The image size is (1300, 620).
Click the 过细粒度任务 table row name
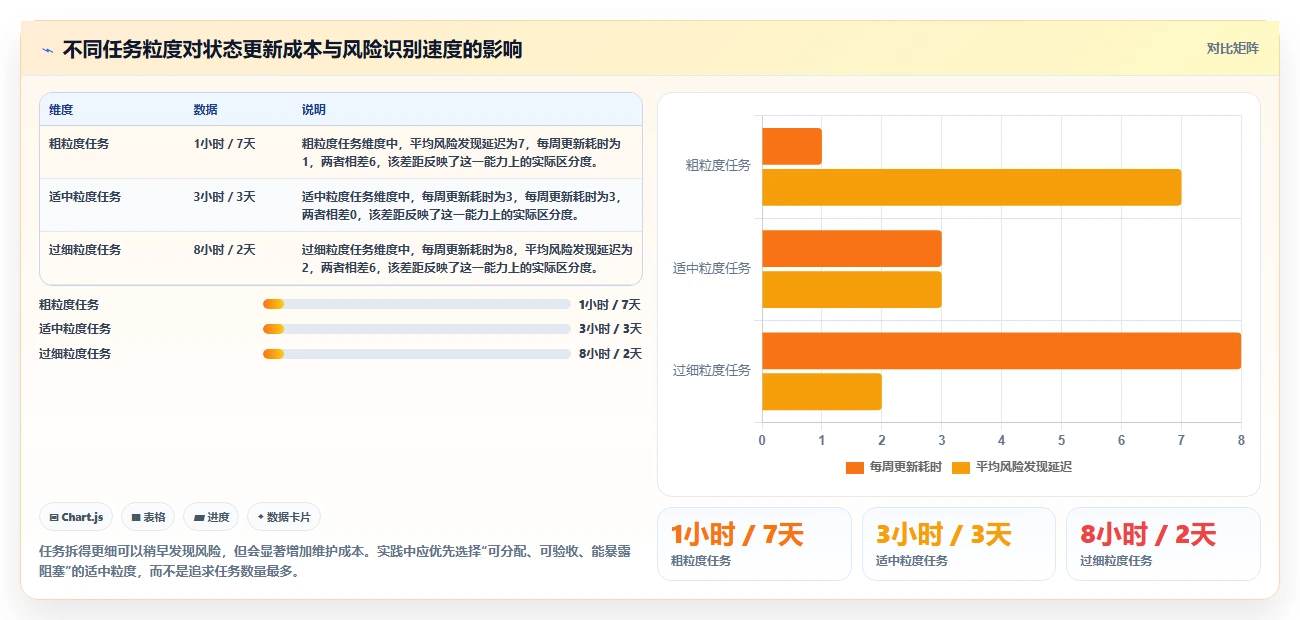point(85,250)
